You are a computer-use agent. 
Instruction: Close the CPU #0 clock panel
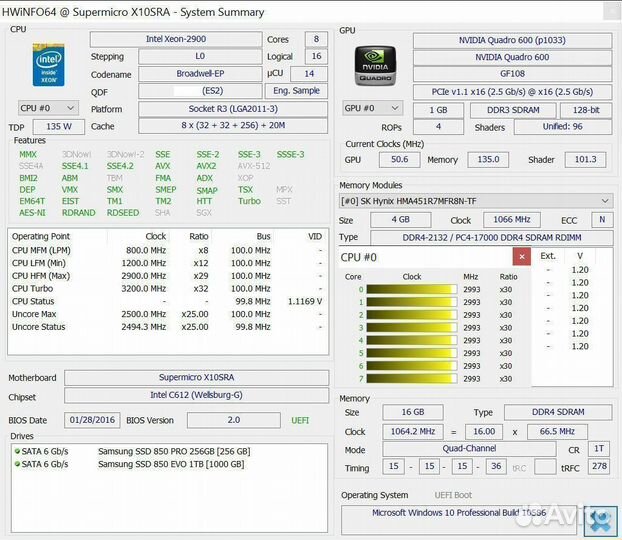522,257
